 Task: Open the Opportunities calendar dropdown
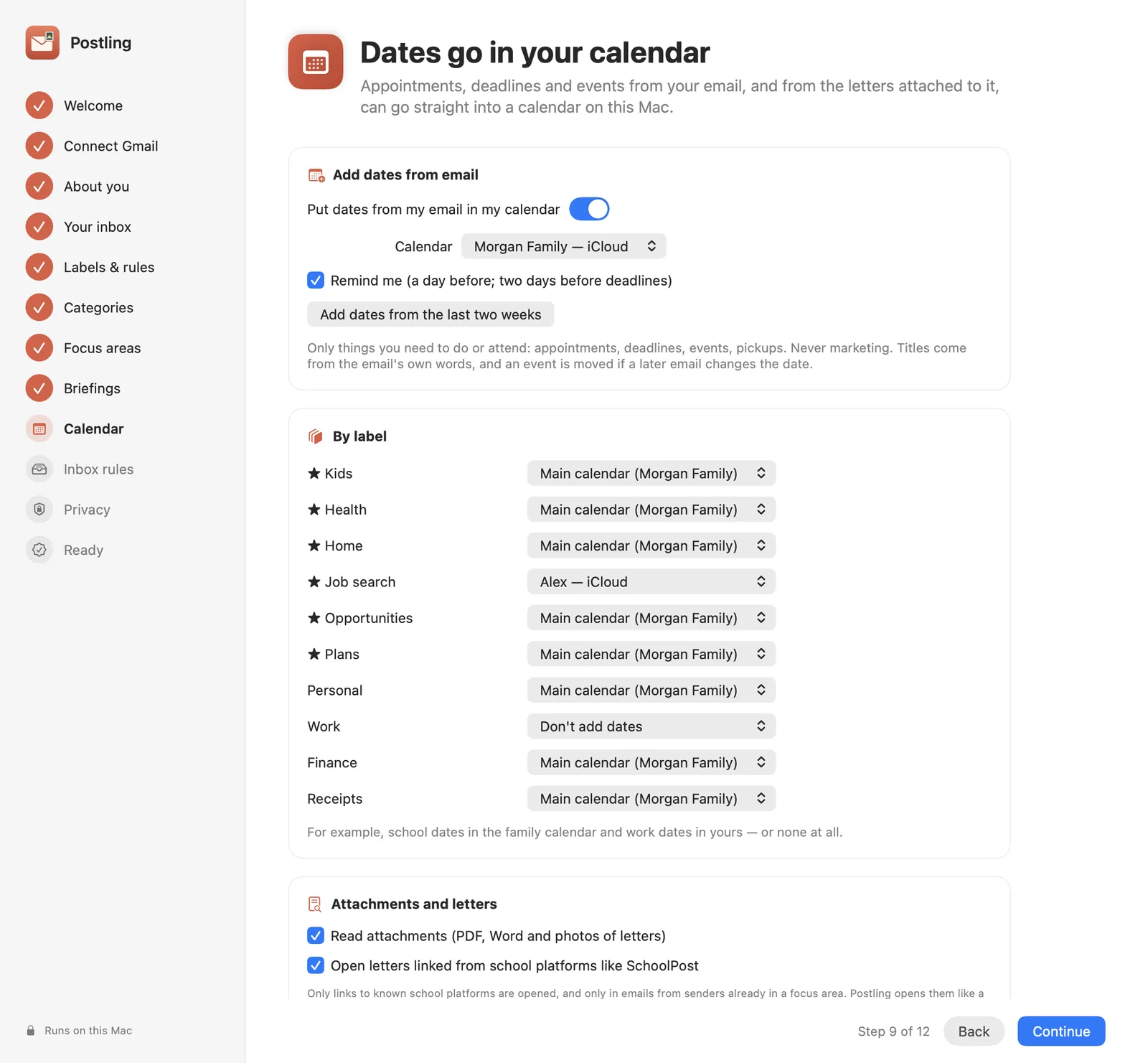651,618
